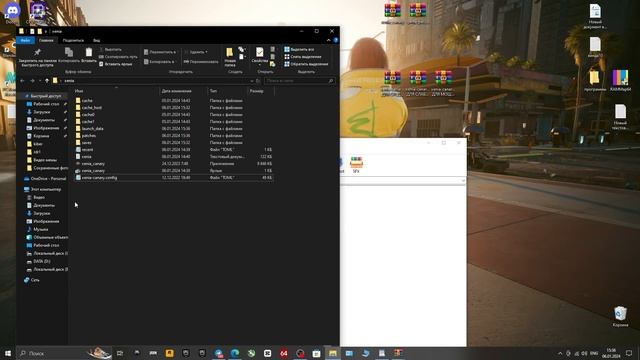Image resolution: width=640 pixels, height=360 pixels.
Task: Click the Вставить clipboard icon
Action: [89, 55]
